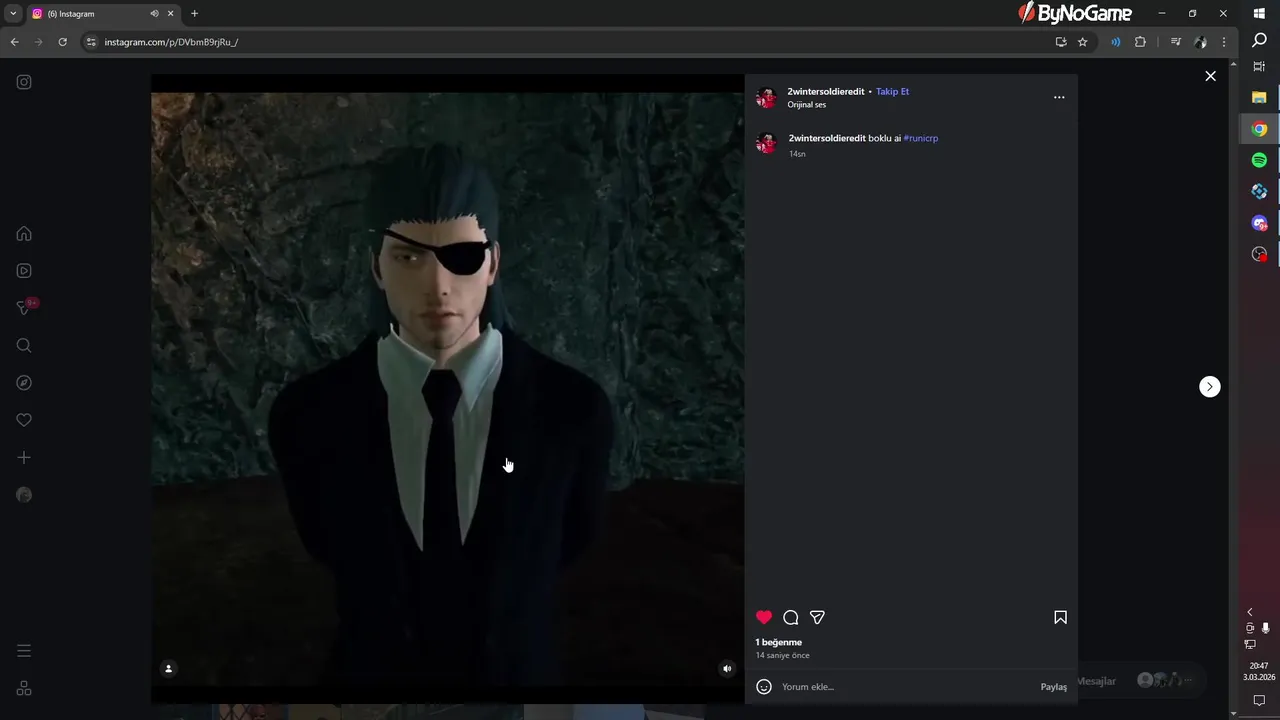Screen dimensions: 1280x720
Task: Open the Chrome Extensions puzzle icon
Action: (1140, 42)
